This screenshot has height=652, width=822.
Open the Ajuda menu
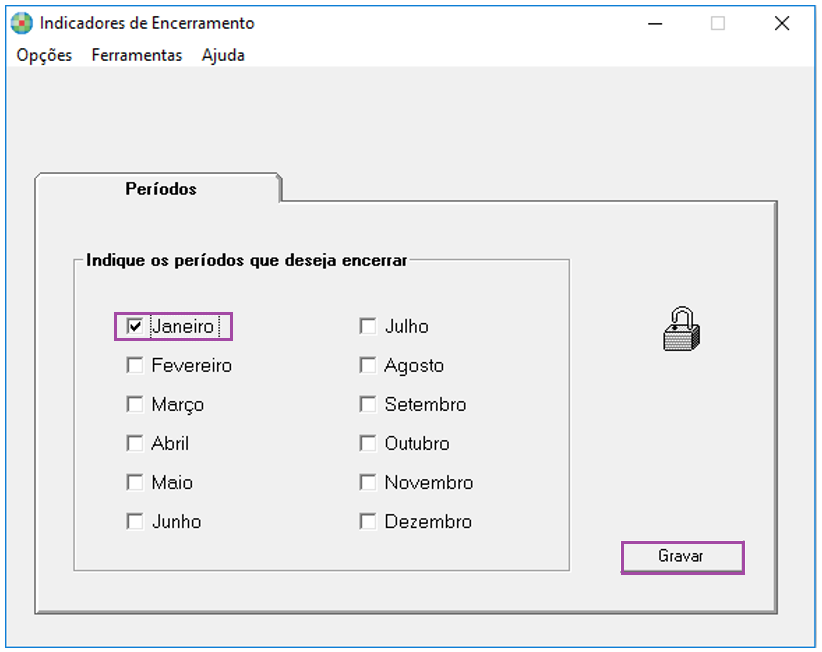click(223, 55)
